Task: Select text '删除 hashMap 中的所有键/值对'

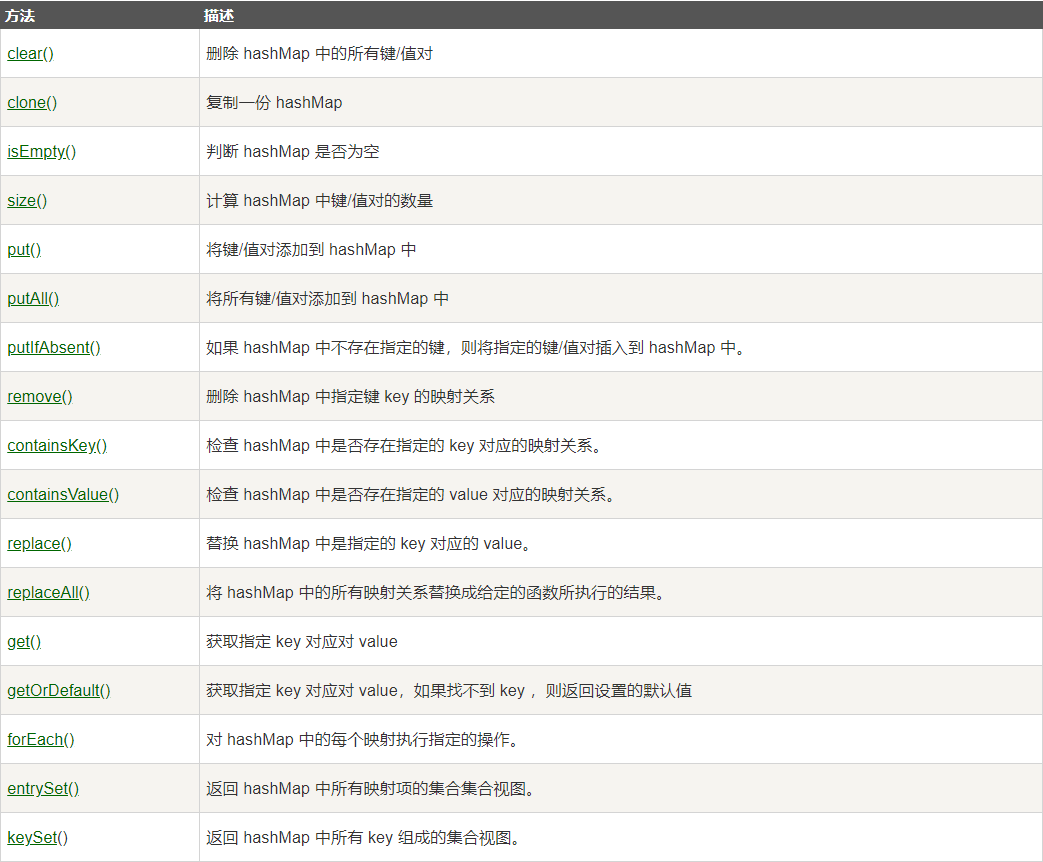Action: (x=319, y=53)
